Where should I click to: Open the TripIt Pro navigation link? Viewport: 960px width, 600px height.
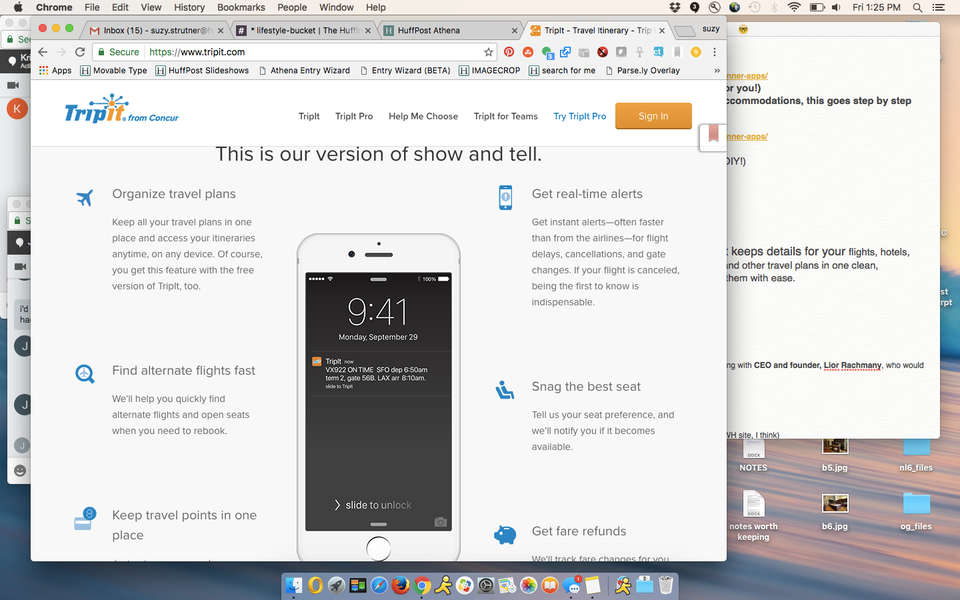(x=354, y=116)
